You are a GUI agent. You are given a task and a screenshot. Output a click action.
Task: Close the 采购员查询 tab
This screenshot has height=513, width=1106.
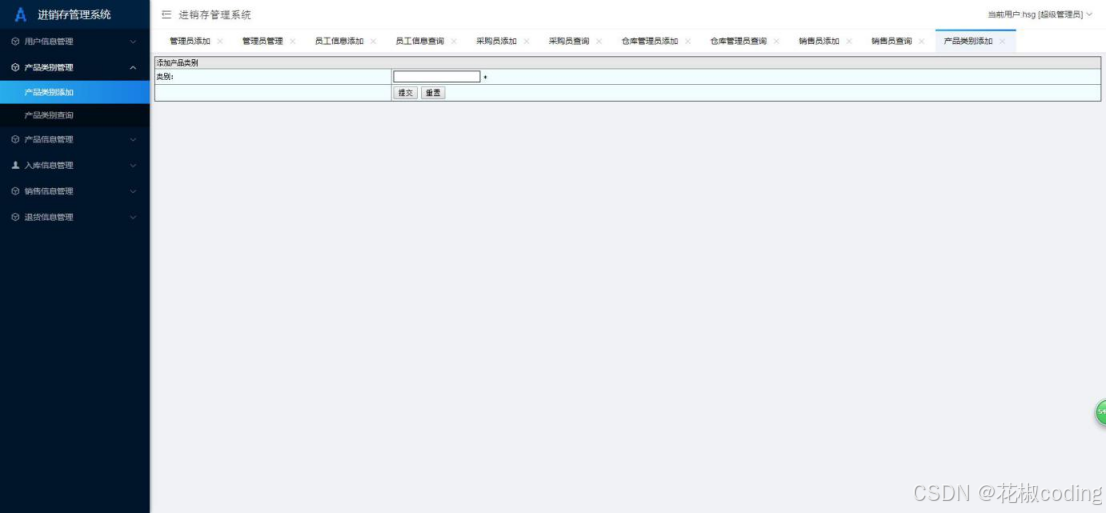(599, 41)
